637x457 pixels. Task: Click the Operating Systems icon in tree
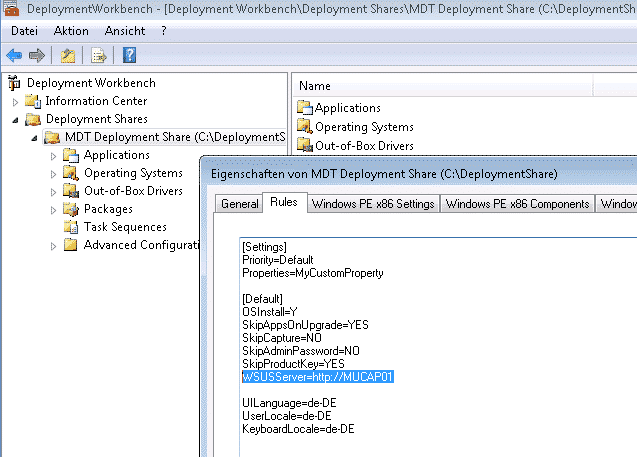point(71,173)
